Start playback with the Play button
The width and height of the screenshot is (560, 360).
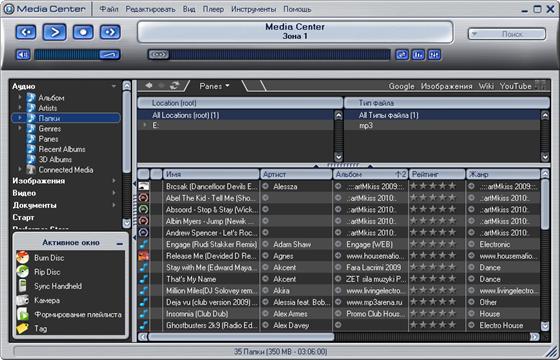(x=54, y=32)
